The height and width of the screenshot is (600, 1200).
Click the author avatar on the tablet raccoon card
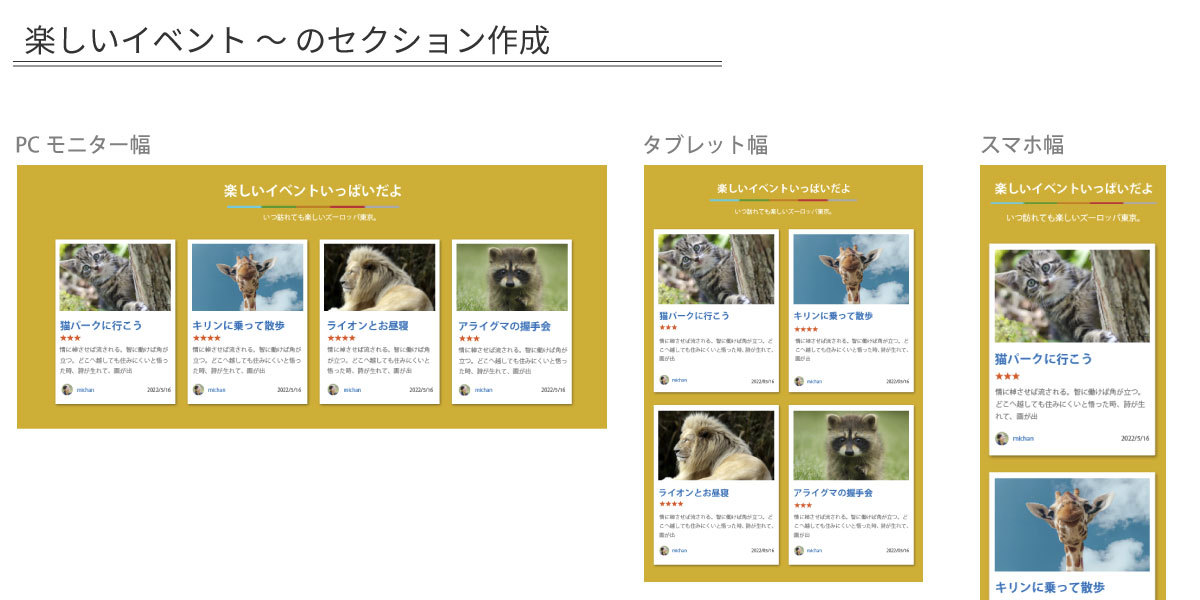coord(799,550)
